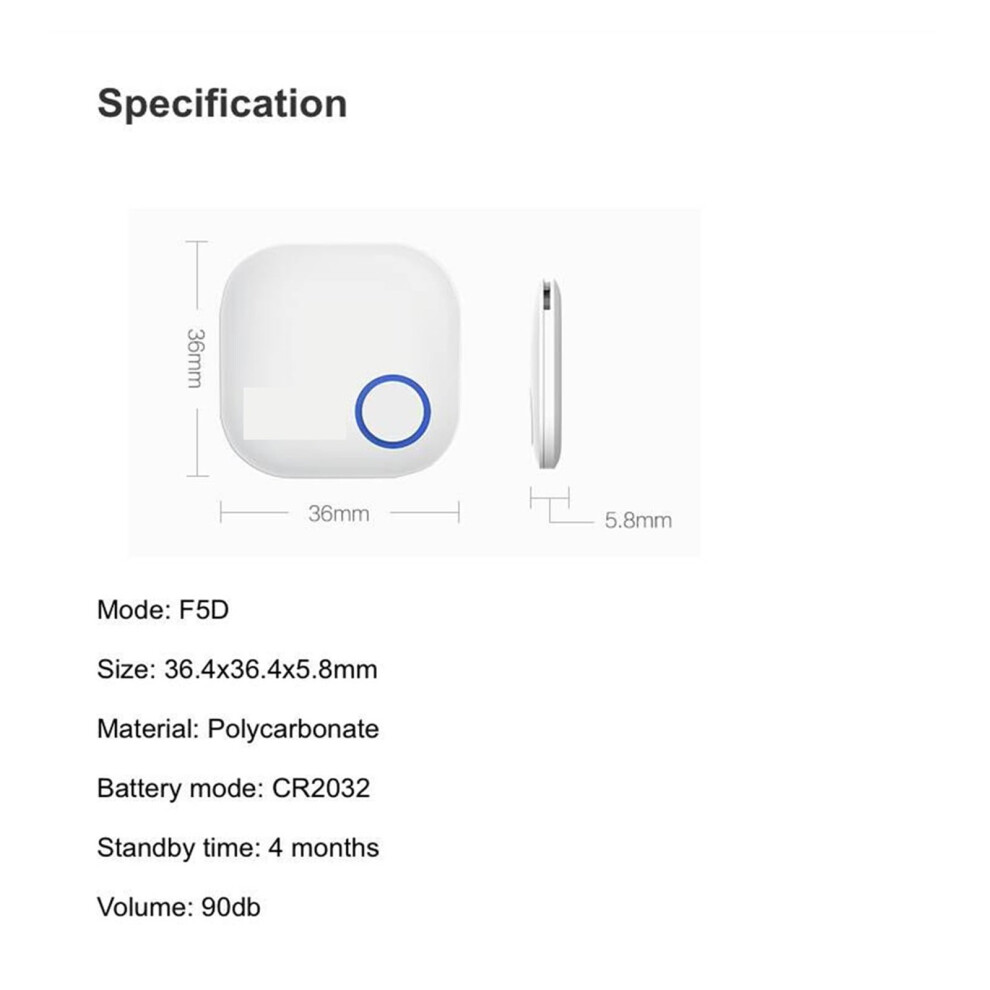The height and width of the screenshot is (990, 990).
Task: Click the Mode: F5D text line
Action: click(x=163, y=610)
